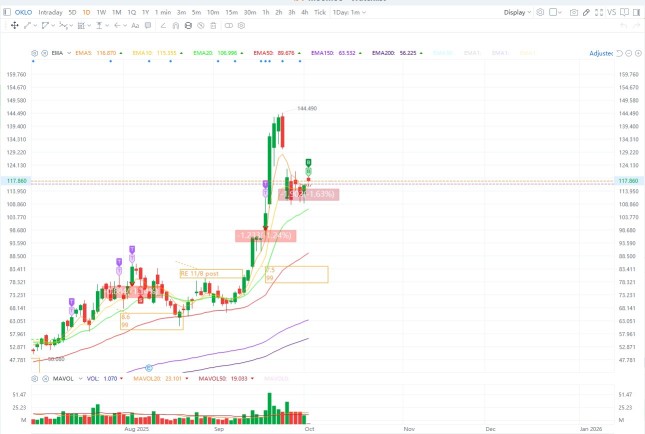Click the Adjusted price link
The width and height of the screenshot is (645, 434).
[x=601, y=53]
